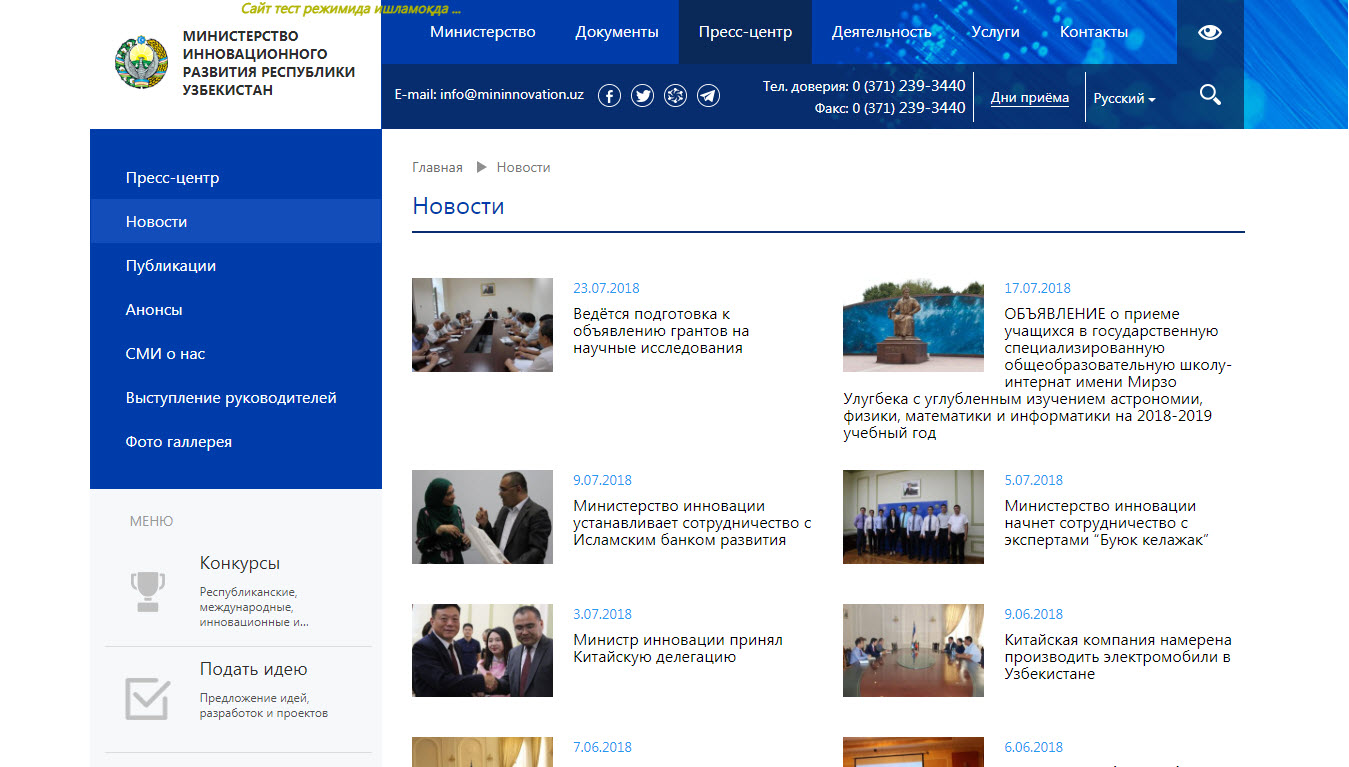Go to Фото галлерея in sidebar
Viewport: 1349px width, 767px height.
point(179,442)
